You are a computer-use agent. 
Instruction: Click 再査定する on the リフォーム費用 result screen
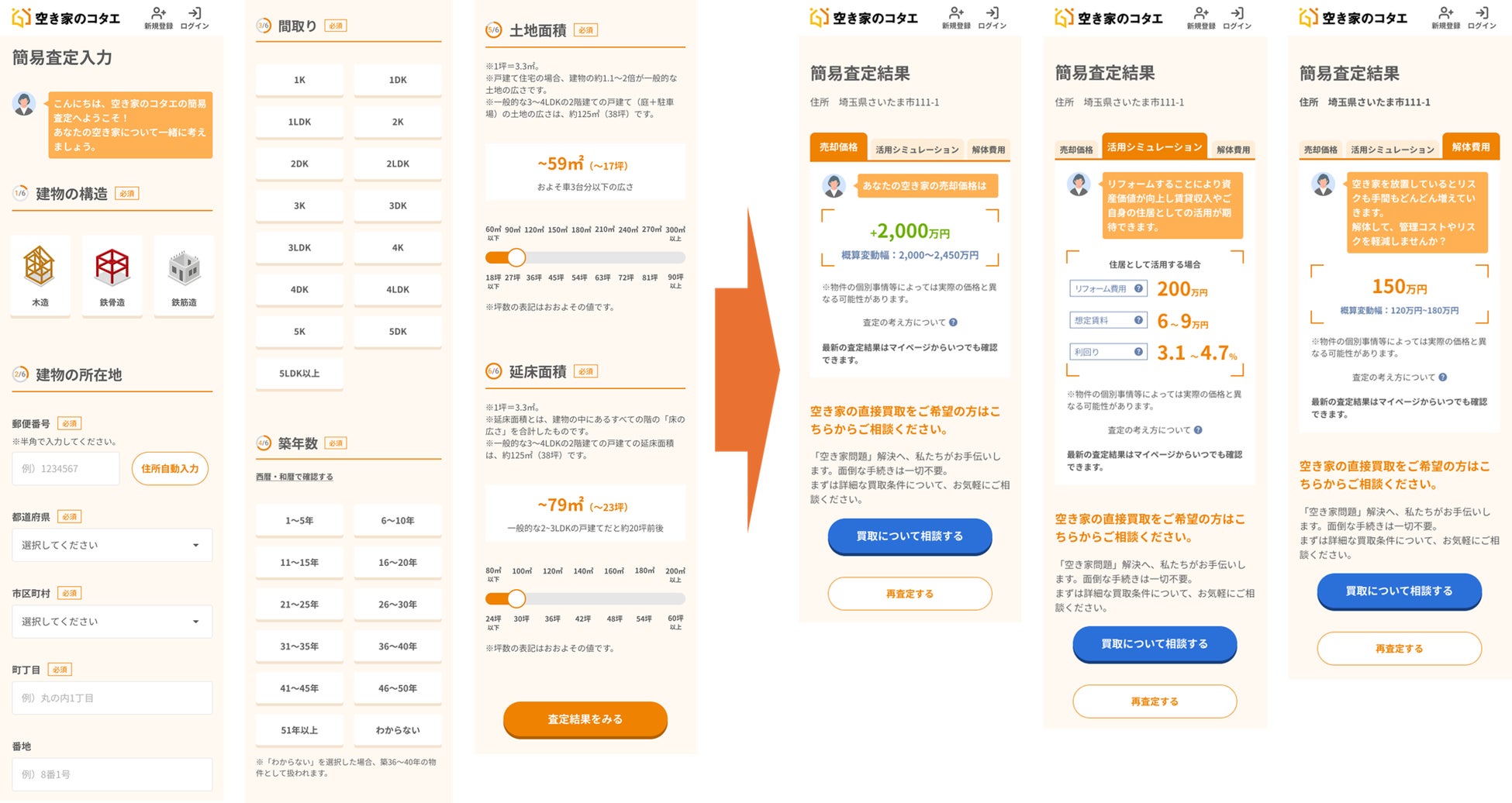pos(1155,701)
